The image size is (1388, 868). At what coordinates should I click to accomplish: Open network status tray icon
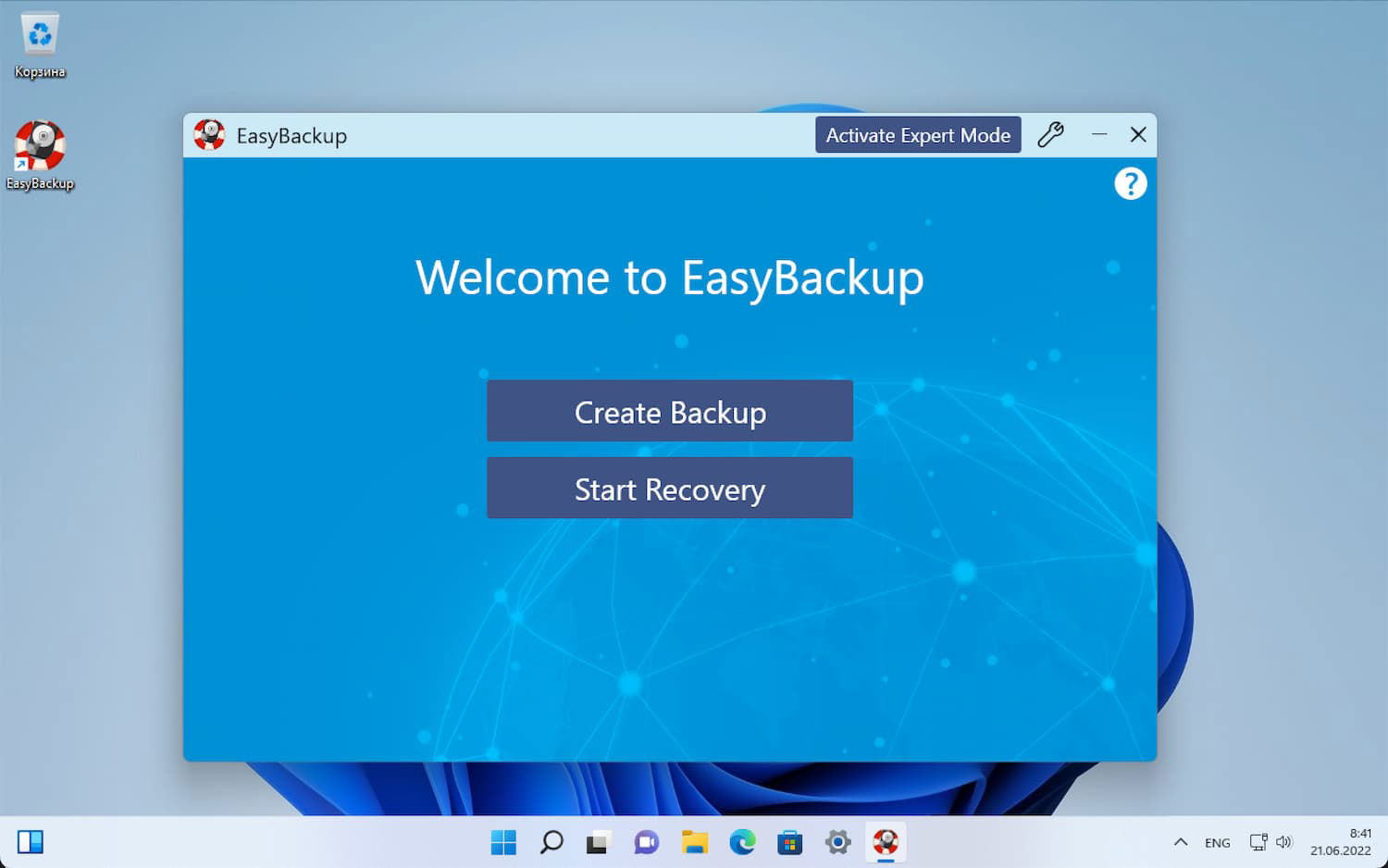click(1258, 842)
